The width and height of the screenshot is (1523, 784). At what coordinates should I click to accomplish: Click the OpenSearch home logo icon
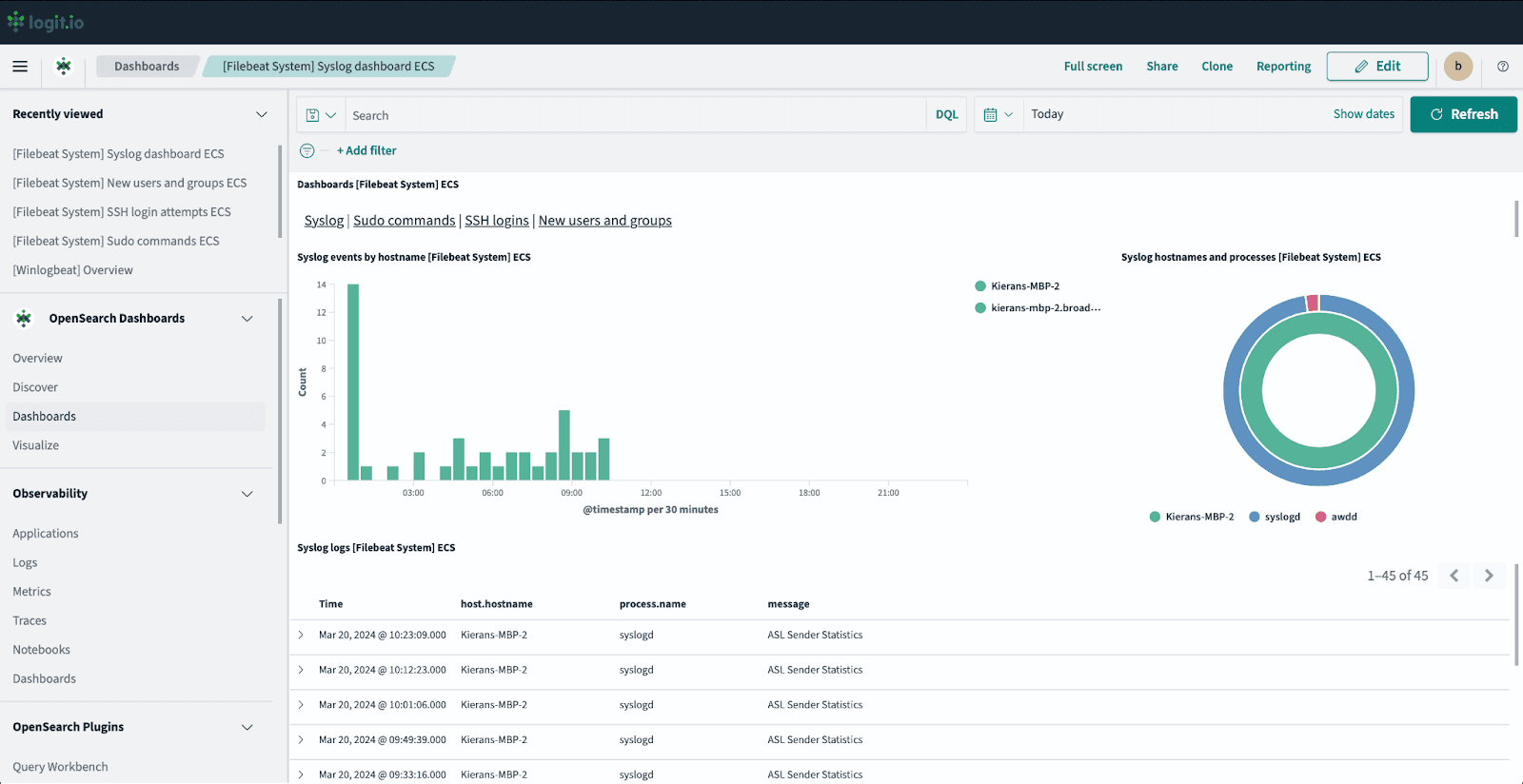pos(64,67)
